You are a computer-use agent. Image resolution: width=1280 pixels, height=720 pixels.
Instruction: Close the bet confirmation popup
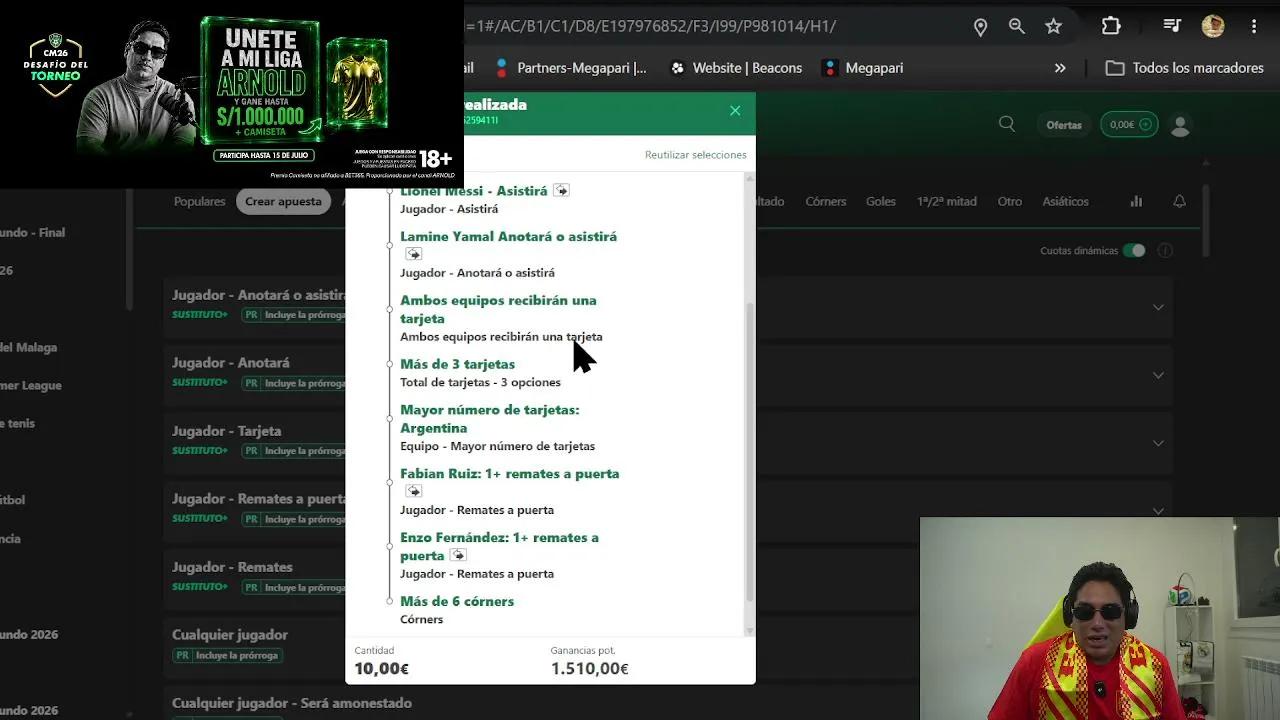pos(735,111)
